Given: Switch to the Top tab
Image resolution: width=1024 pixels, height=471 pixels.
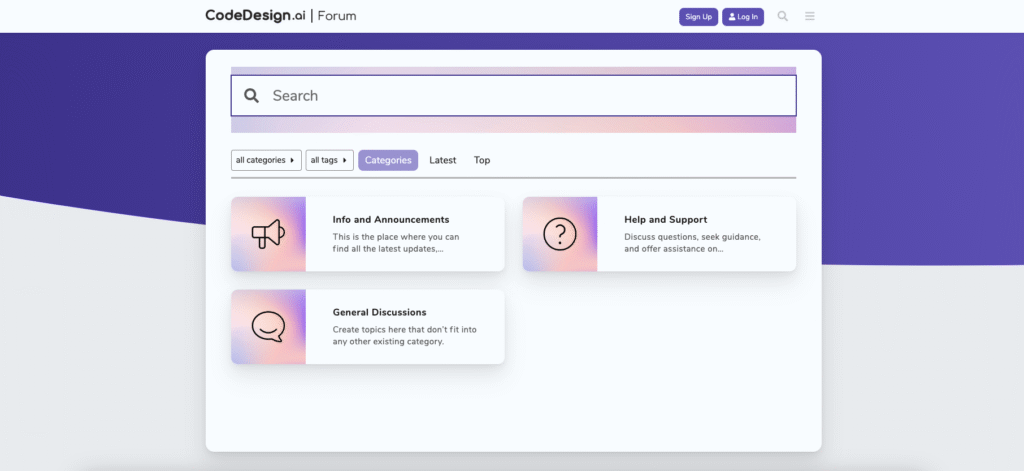Looking at the screenshot, I should 482,160.
